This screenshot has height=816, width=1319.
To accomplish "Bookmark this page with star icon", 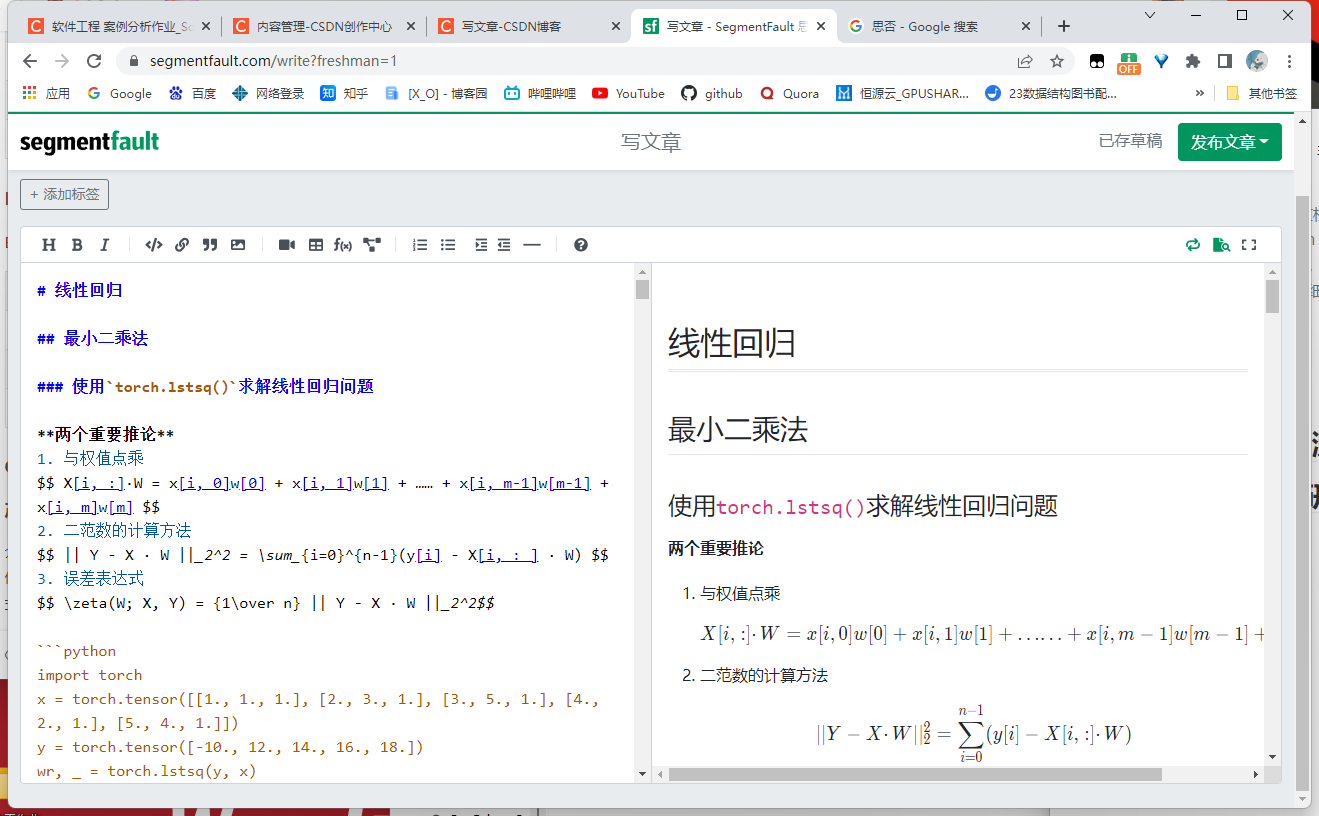I will click(1057, 61).
